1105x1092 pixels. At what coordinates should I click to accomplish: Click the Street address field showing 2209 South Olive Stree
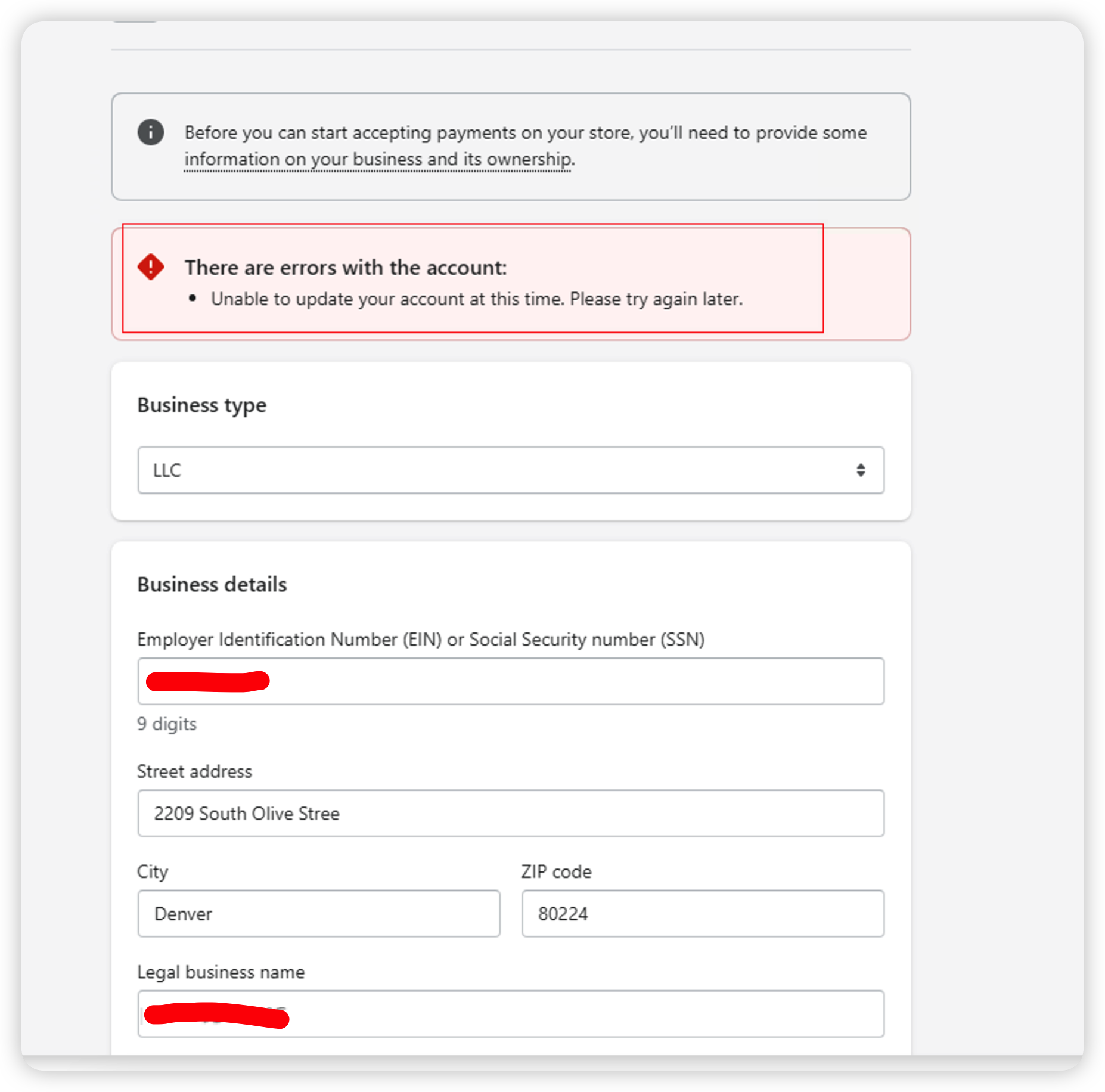511,813
